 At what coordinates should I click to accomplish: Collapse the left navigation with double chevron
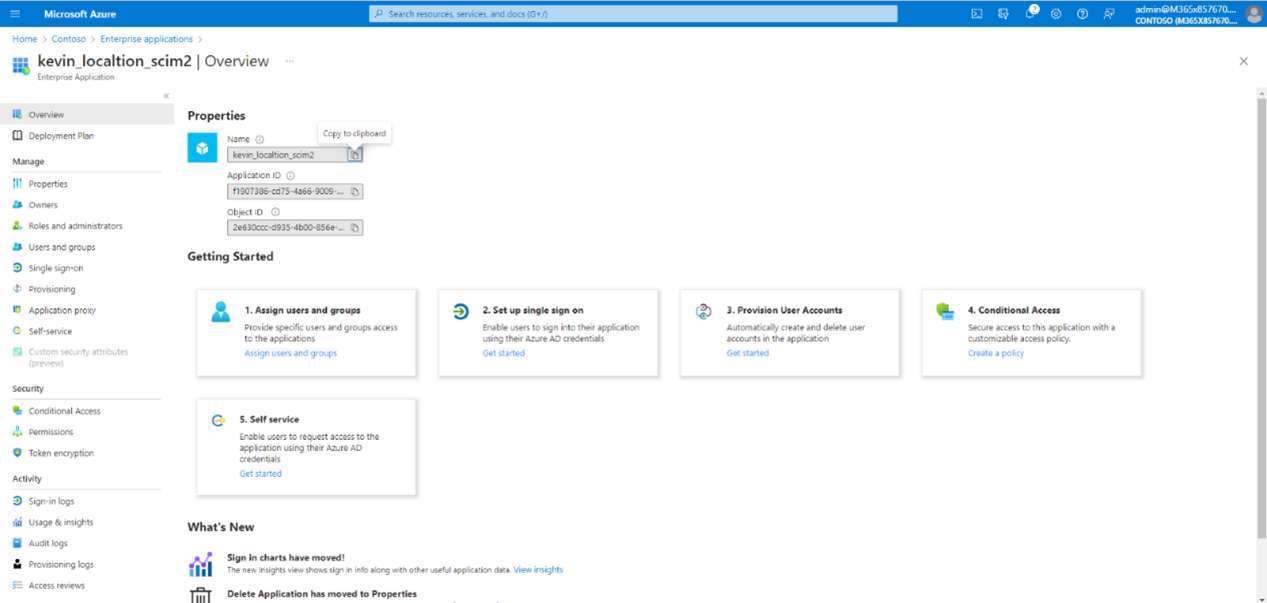click(166, 96)
